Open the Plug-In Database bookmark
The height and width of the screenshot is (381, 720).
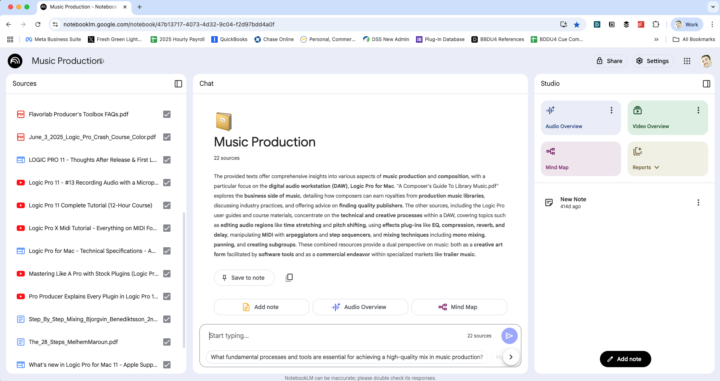(x=440, y=39)
